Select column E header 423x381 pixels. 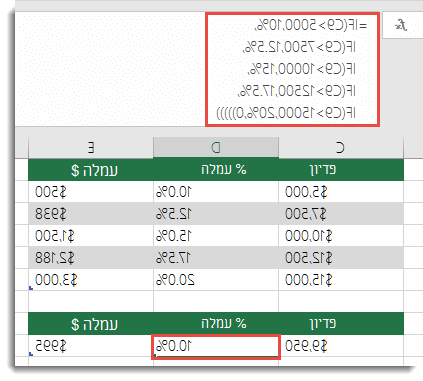[x=91, y=147]
